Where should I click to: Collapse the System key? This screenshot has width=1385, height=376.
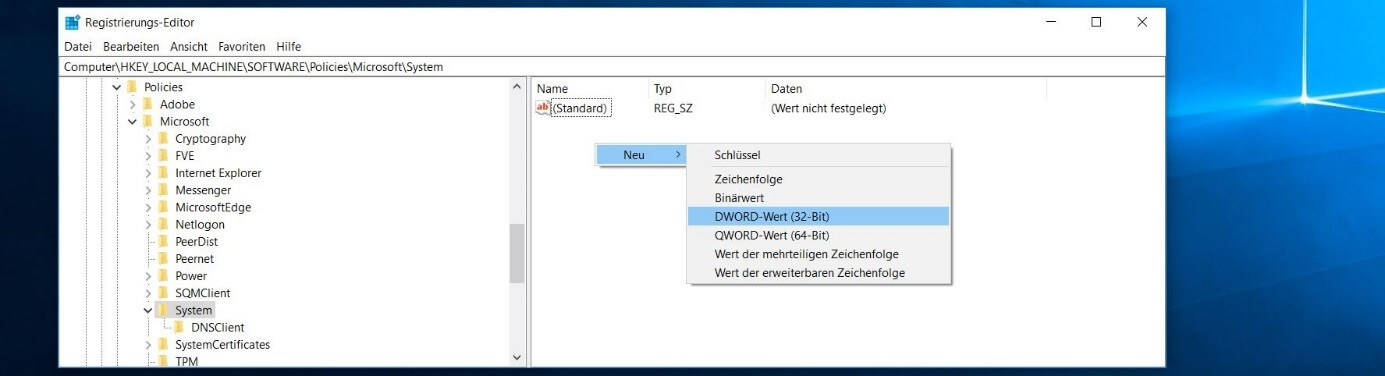click(148, 311)
